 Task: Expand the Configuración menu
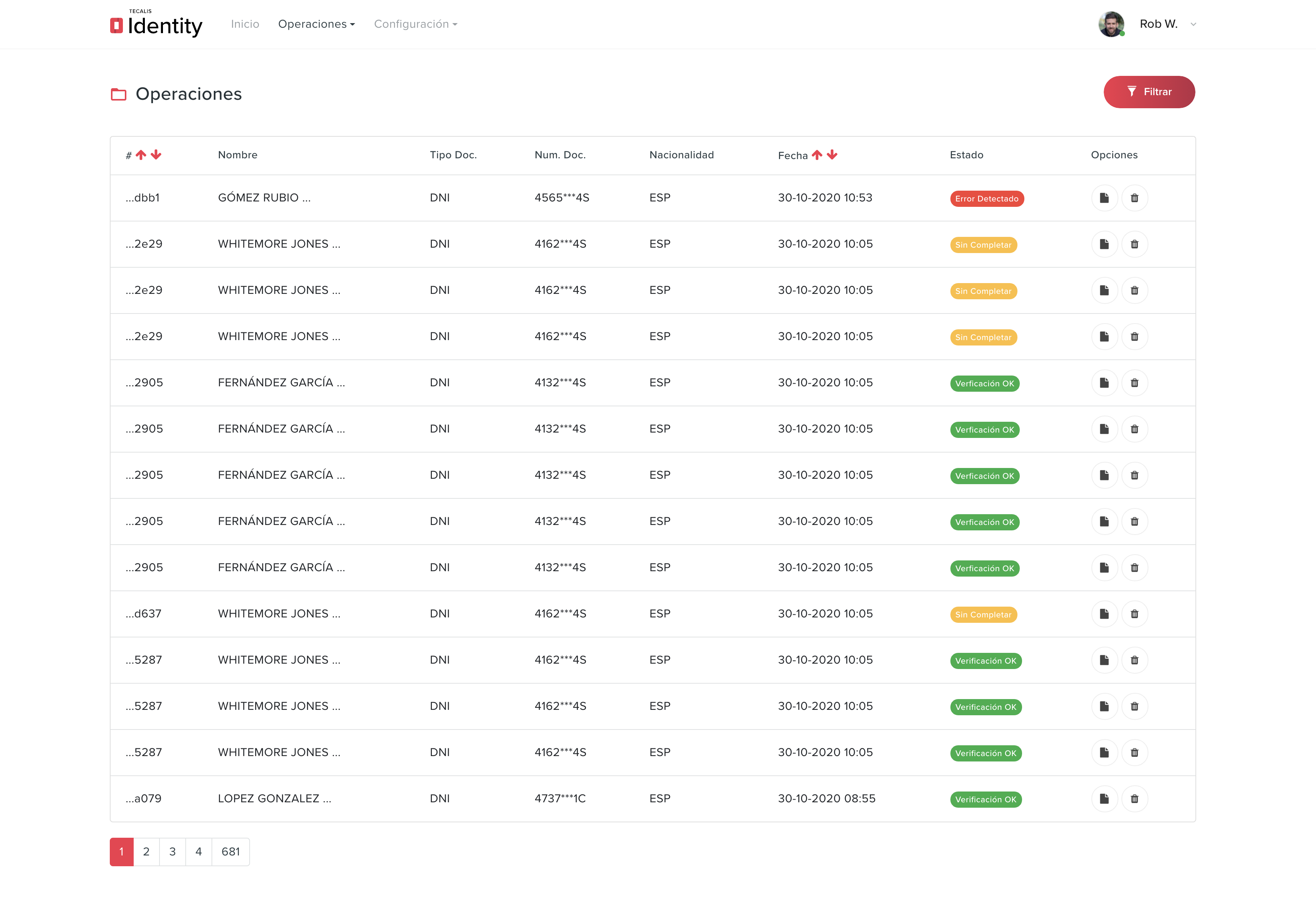tap(416, 24)
